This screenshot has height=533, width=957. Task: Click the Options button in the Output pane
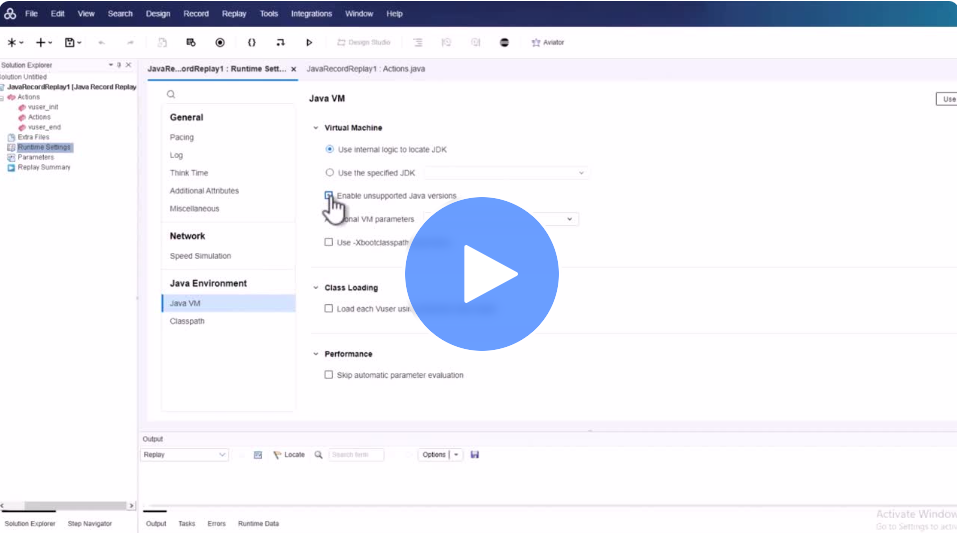click(434, 455)
